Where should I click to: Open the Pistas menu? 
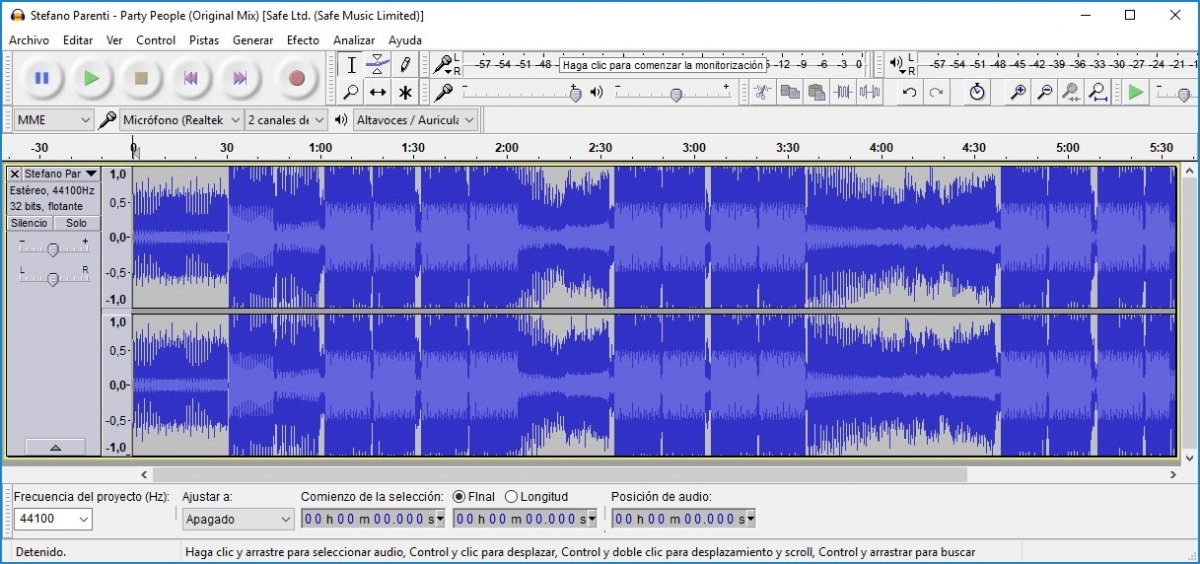204,40
